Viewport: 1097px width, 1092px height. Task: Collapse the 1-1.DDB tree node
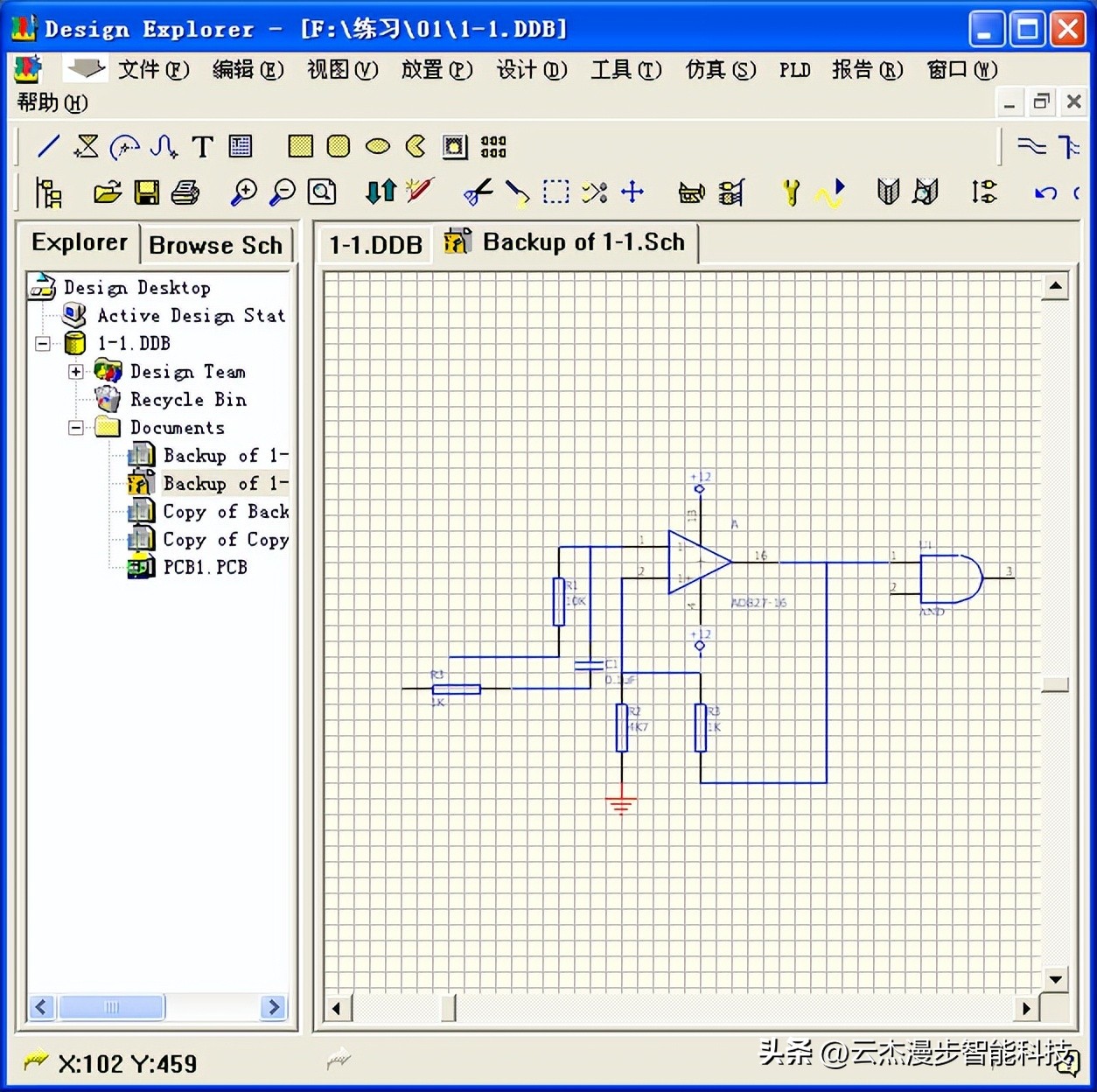point(41,343)
